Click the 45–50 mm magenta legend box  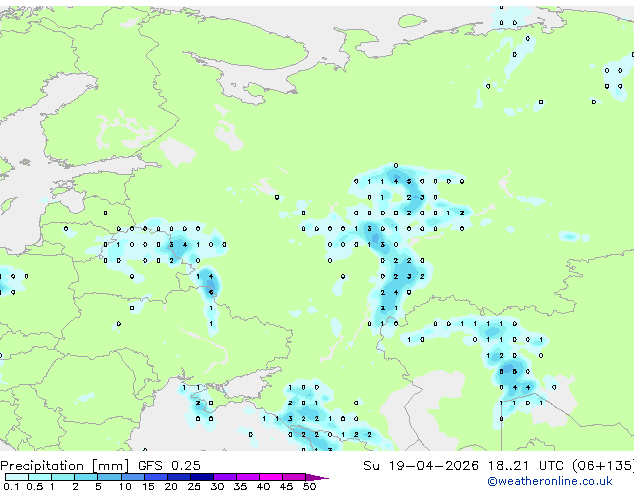coord(294,477)
